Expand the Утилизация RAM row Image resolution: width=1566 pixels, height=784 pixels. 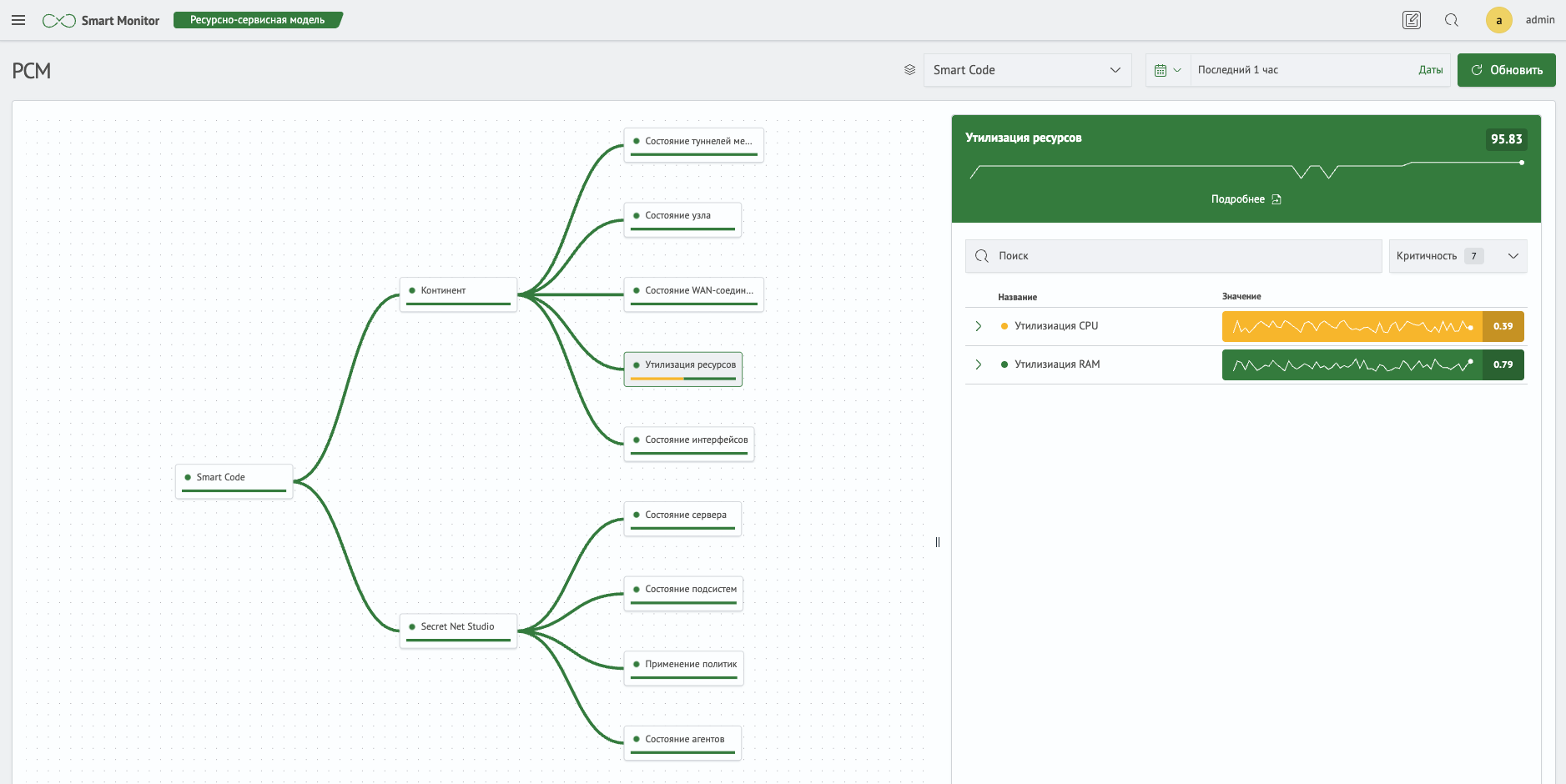(979, 364)
